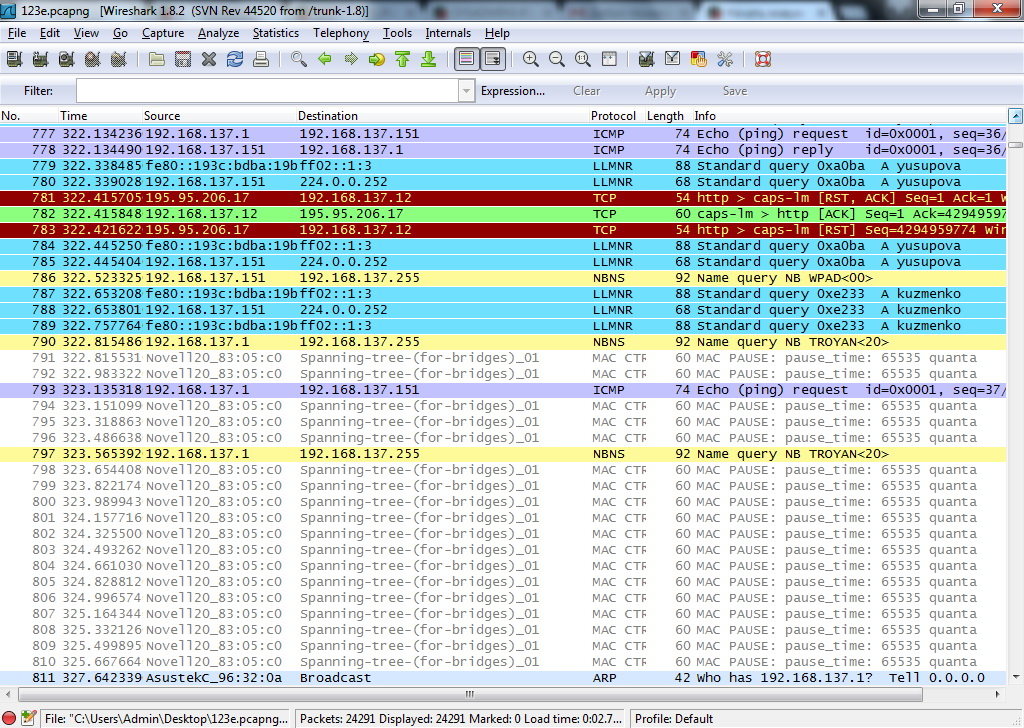Click the horizontal scrollbar left arrow
Screen dimensions: 1024x728
point(8,694)
